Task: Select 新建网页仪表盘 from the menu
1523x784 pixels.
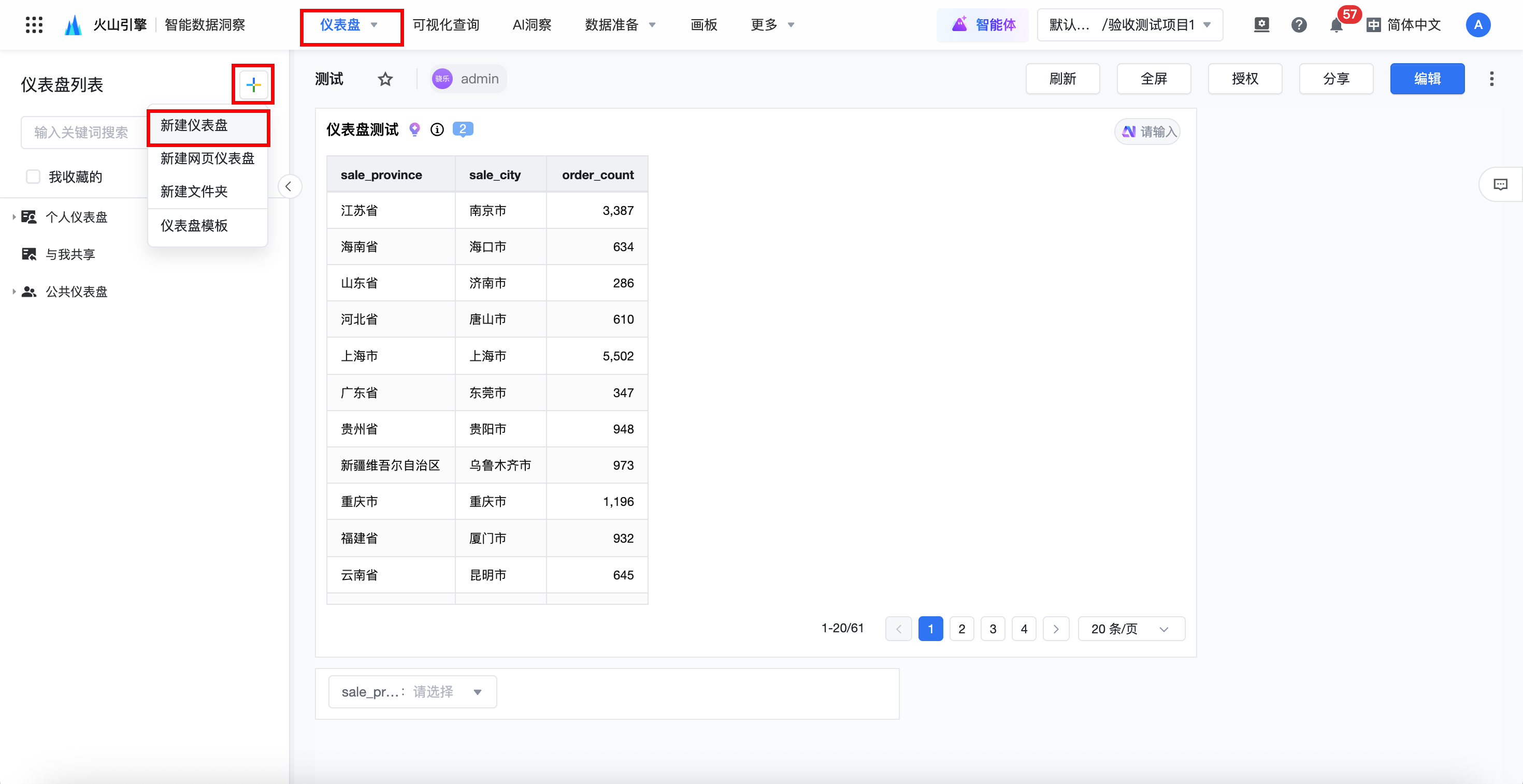Action: point(207,158)
